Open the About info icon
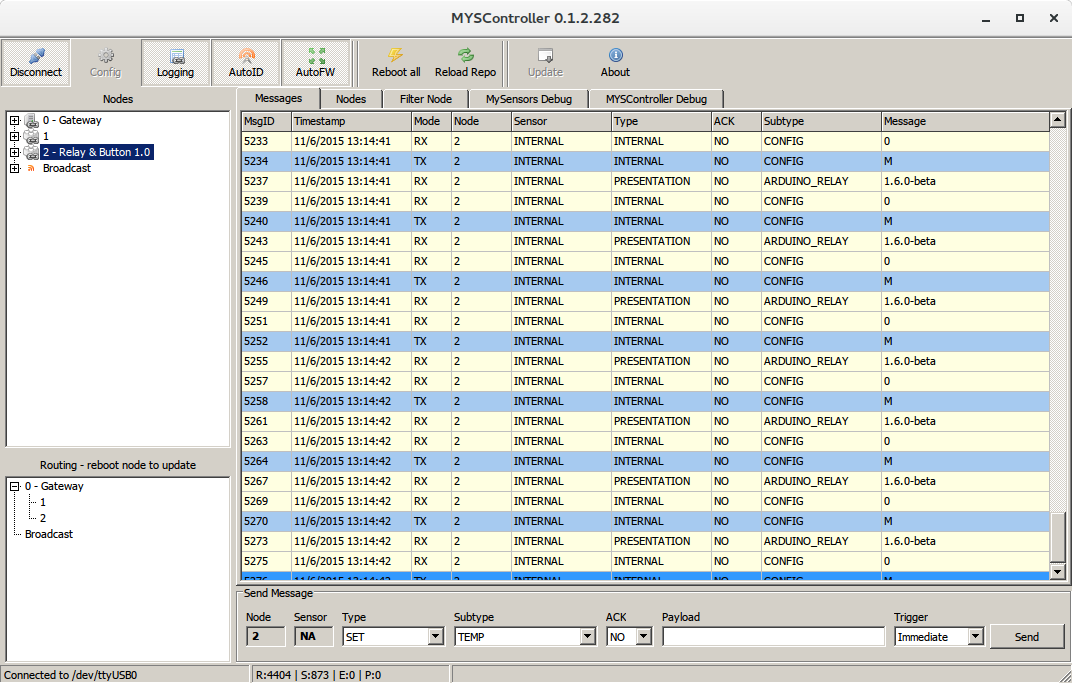The width and height of the screenshot is (1072, 683). coord(615,55)
